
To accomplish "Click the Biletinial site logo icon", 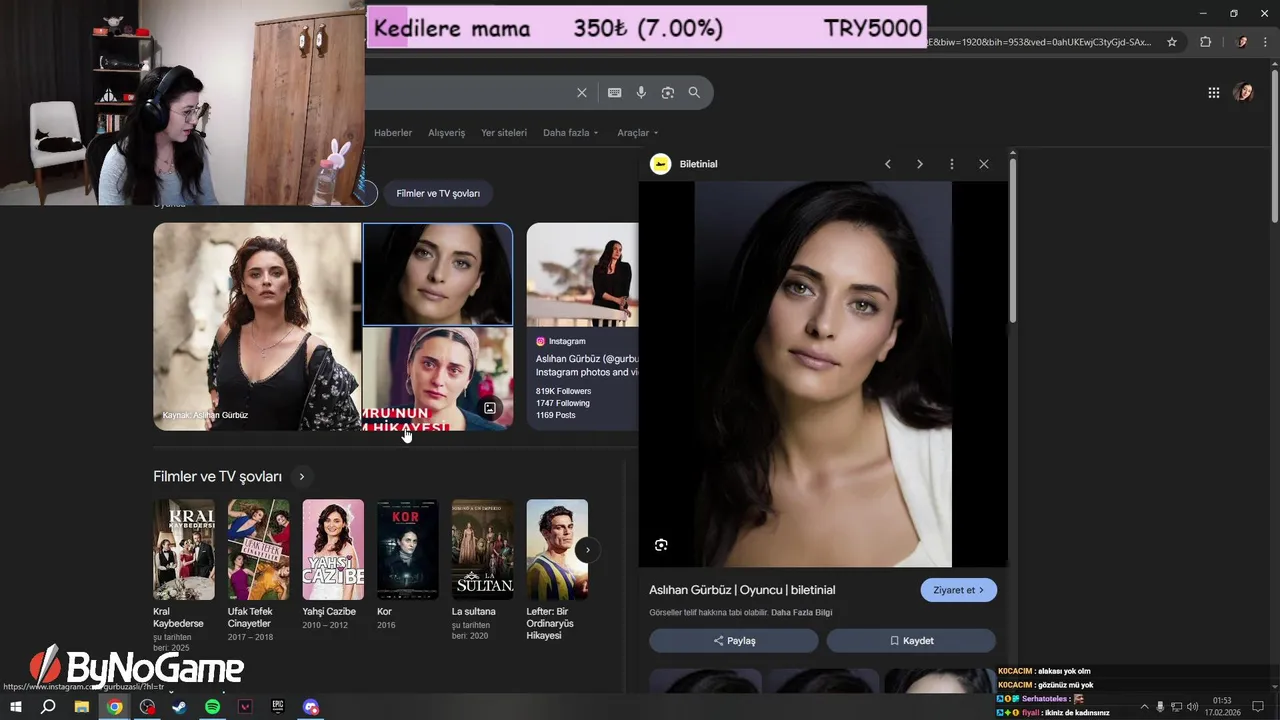I will click(x=660, y=164).
